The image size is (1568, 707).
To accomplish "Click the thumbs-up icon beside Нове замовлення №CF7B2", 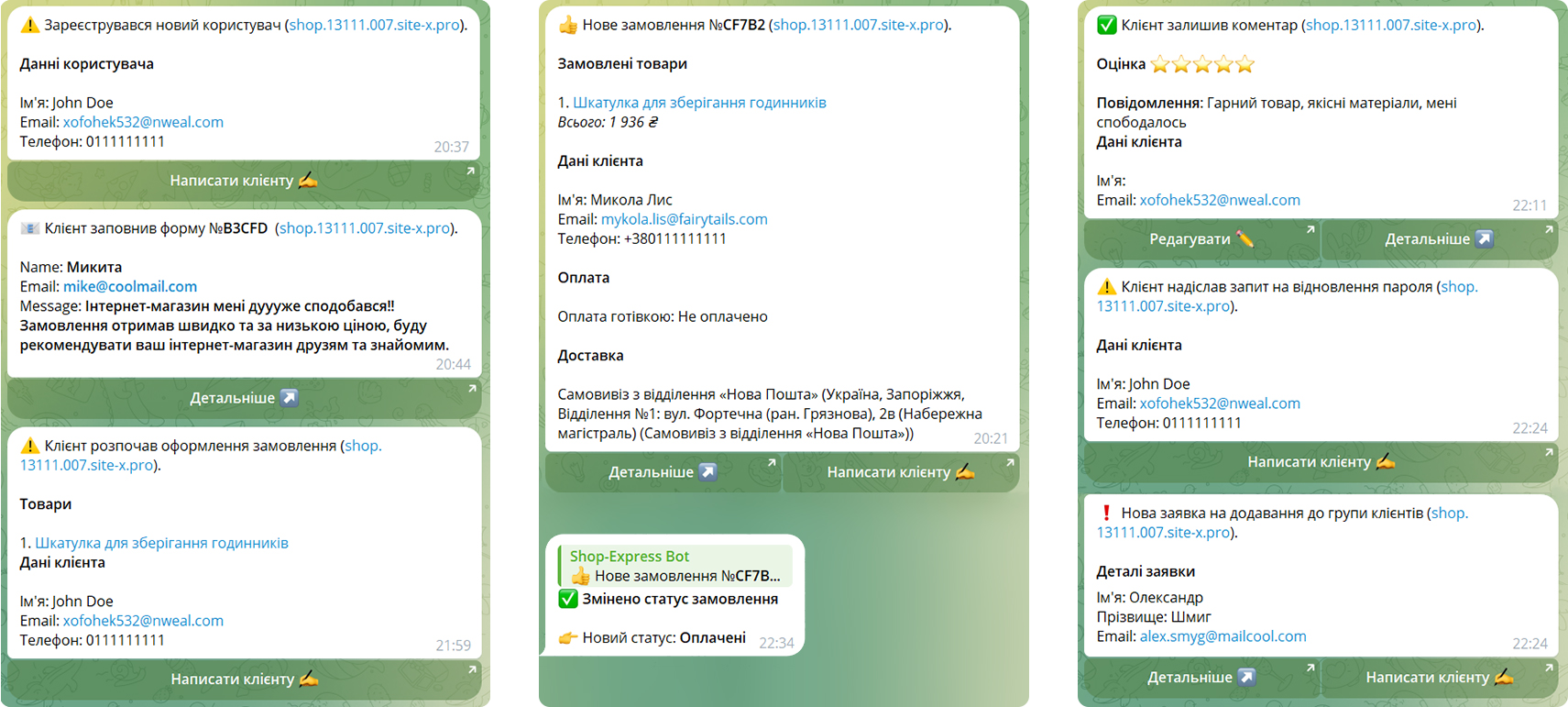I will tap(568, 26).
